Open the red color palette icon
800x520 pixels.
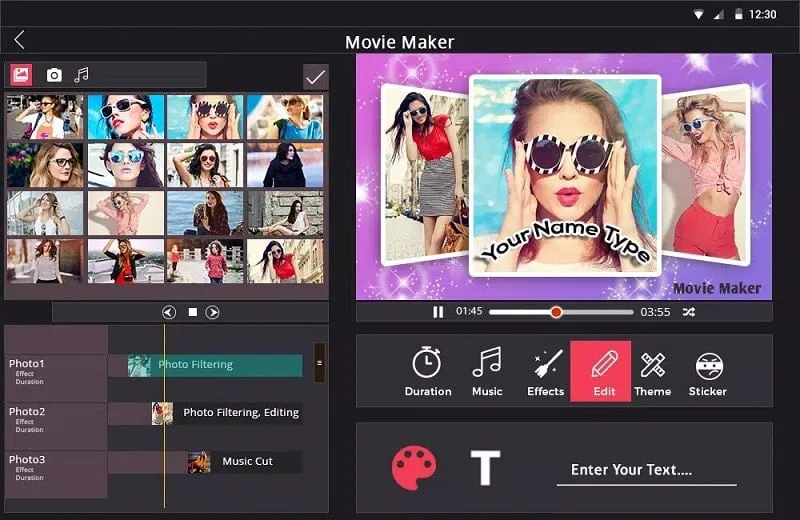[414, 467]
